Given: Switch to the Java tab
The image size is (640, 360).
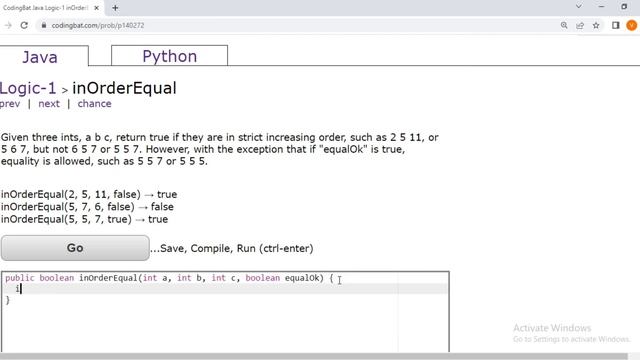Looking at the screenshot, I should pos(40,57).
